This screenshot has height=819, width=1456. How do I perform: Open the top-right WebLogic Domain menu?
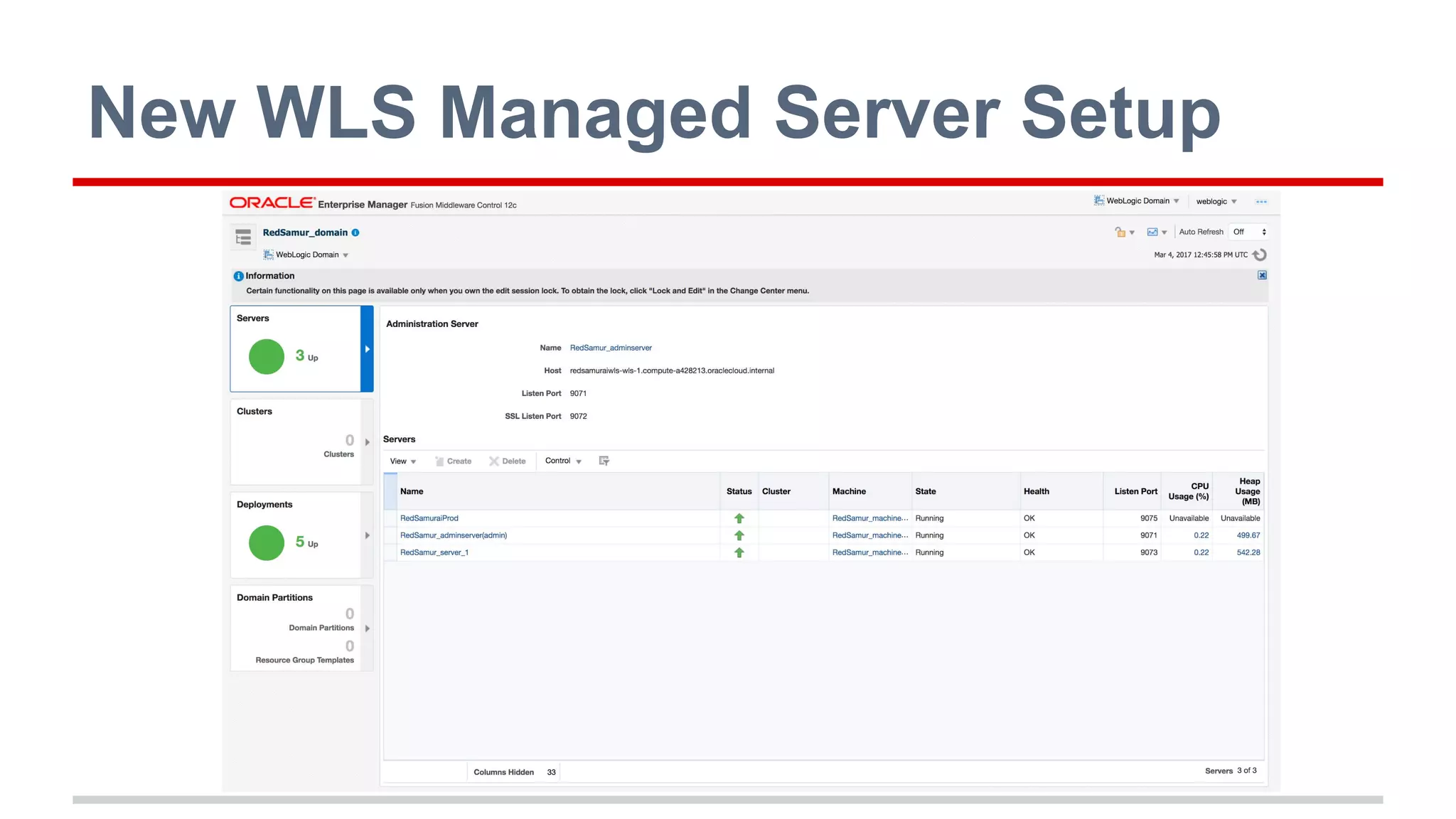[x=1136, y=201]
